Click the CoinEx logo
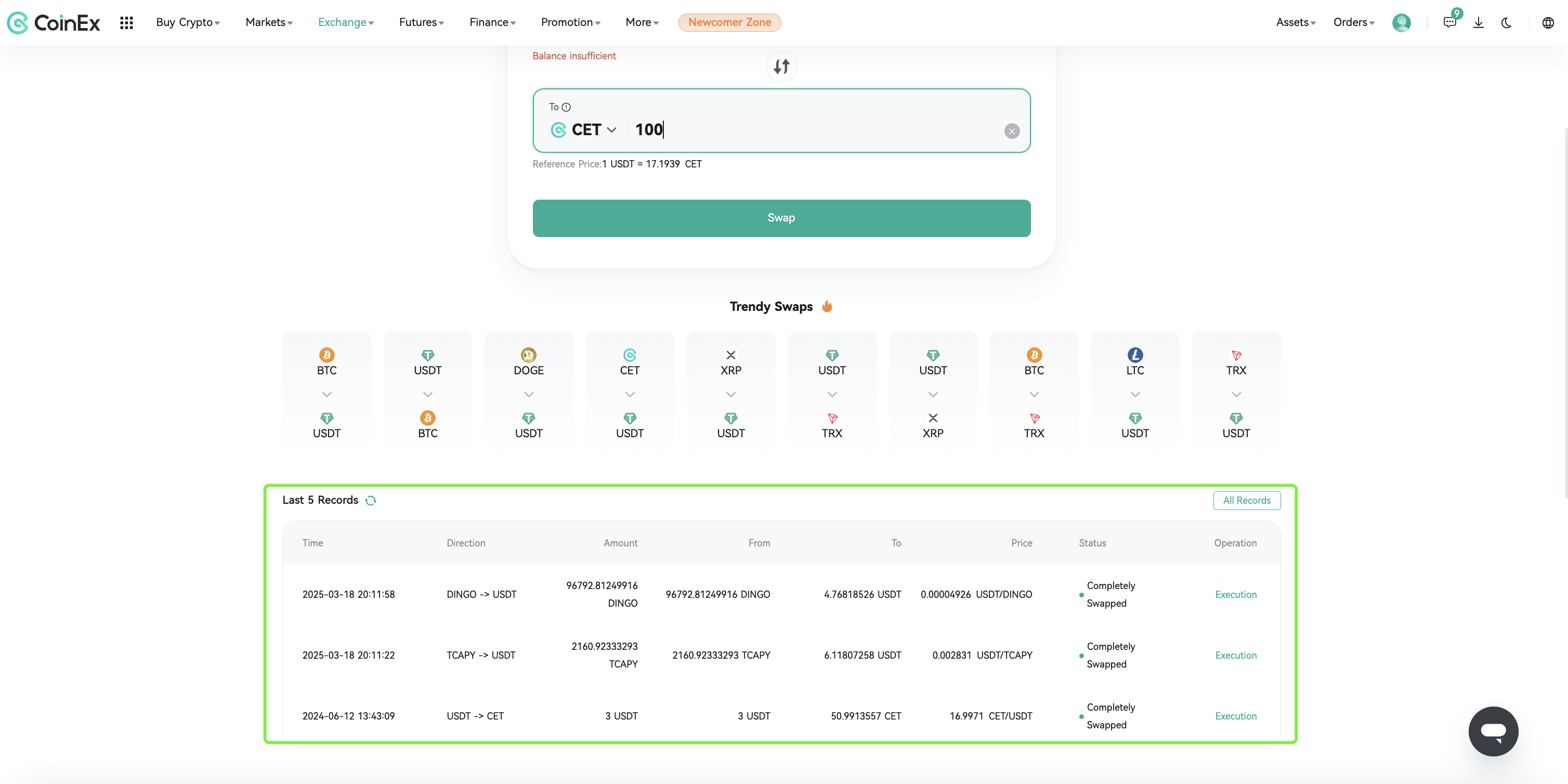Screen dimensions: 1568x784 coord(54,22)
